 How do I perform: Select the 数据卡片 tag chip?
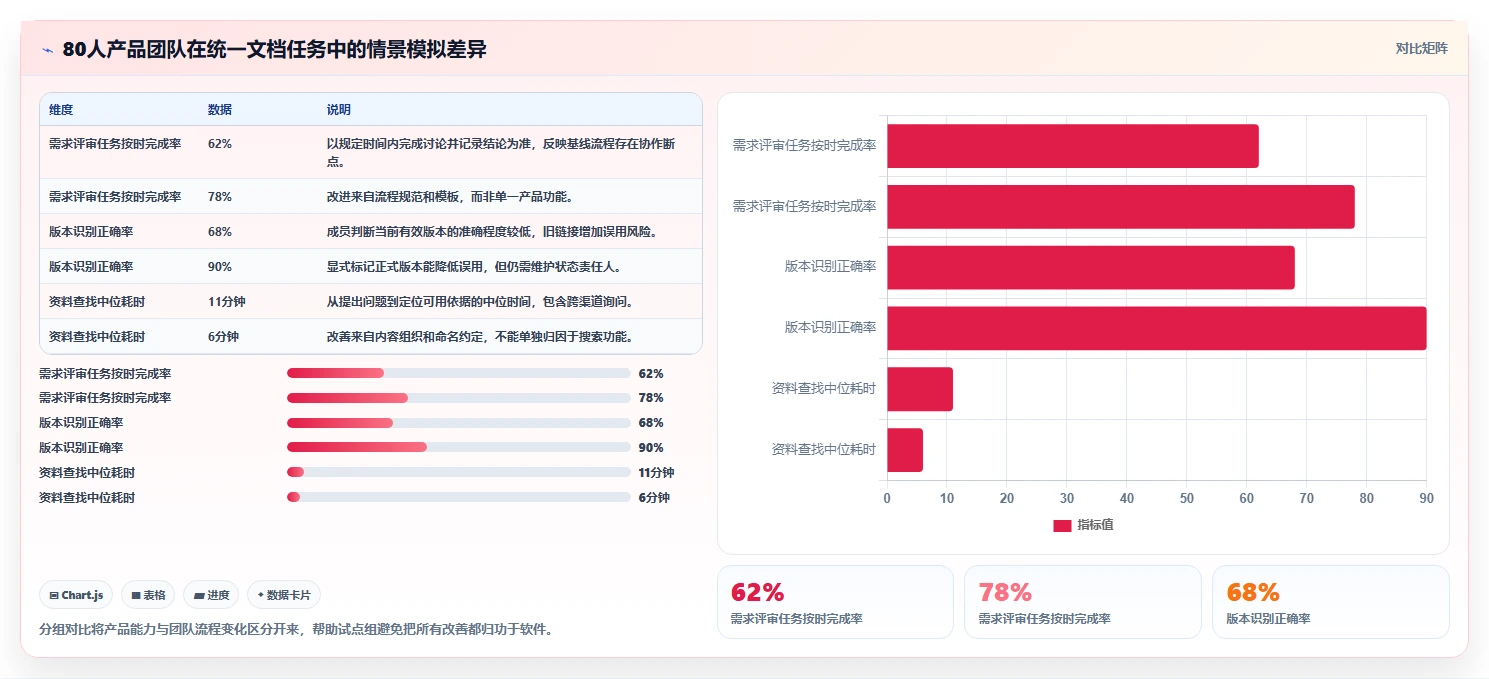tap(284, 595)
